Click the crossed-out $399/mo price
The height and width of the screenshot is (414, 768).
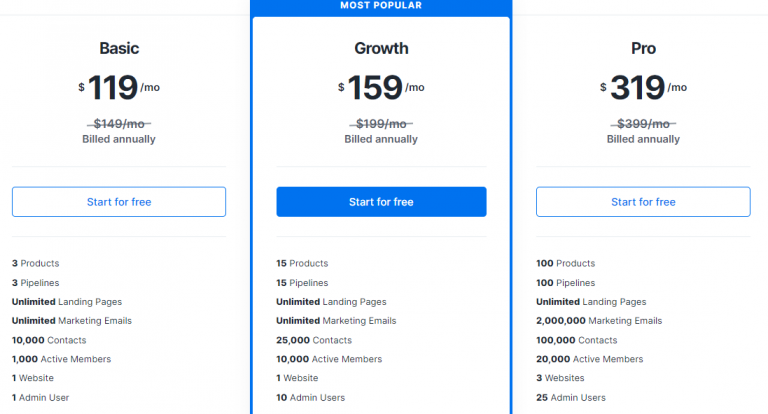(x=643, y=124)
